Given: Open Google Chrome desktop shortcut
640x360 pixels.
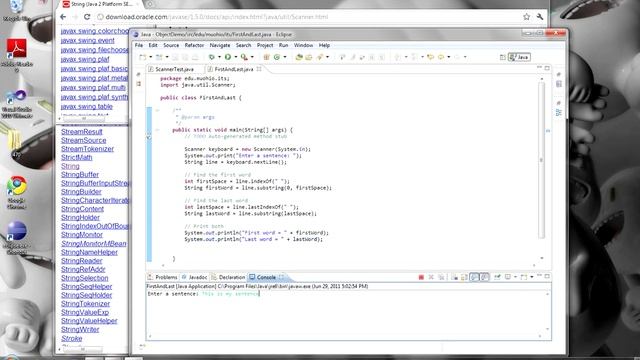Looking at the screenshot, I should (17, 192).
